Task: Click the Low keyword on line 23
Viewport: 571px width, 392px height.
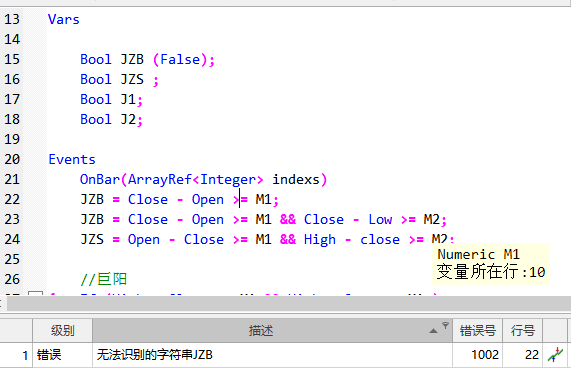Action: pos(380,220)
